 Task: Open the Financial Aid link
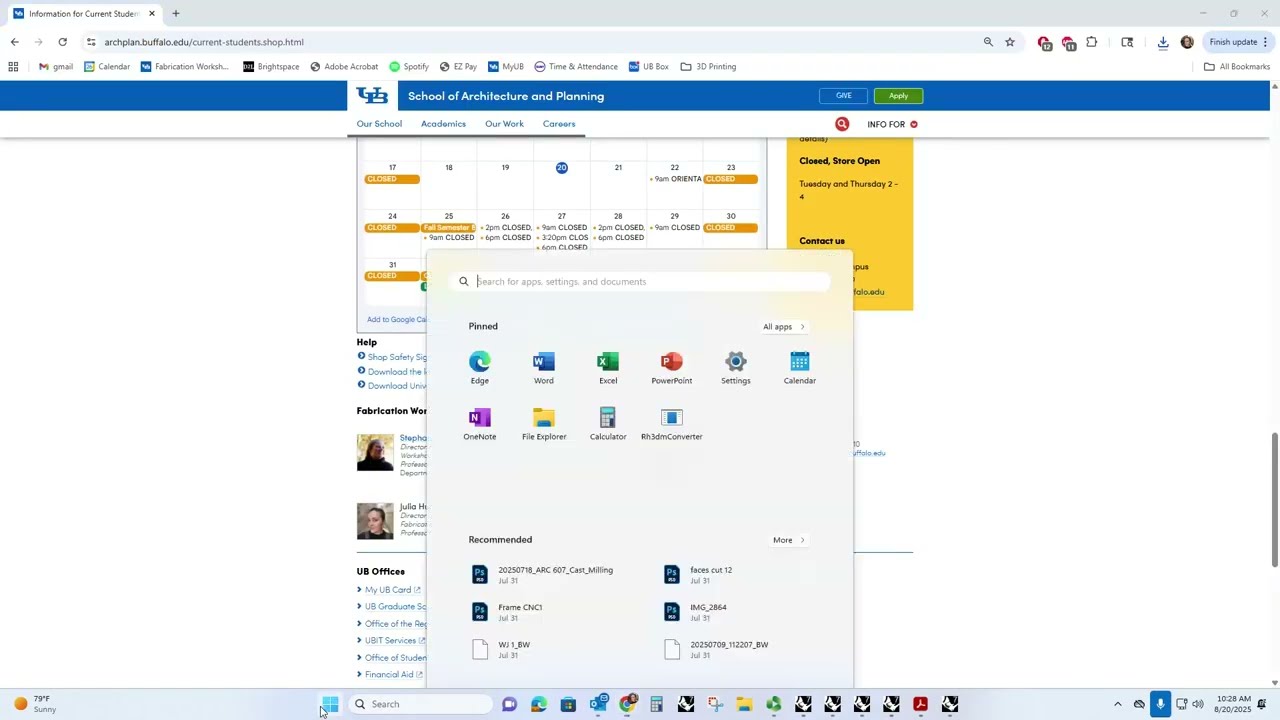pos(389,675)
